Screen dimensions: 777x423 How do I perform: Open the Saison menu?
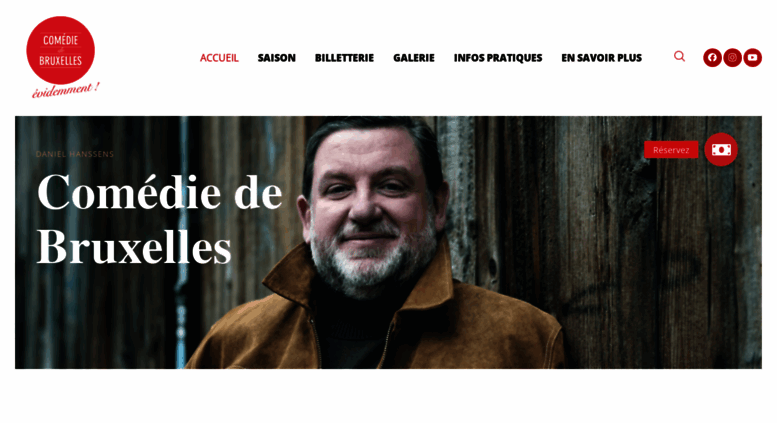tap(277, 58)
